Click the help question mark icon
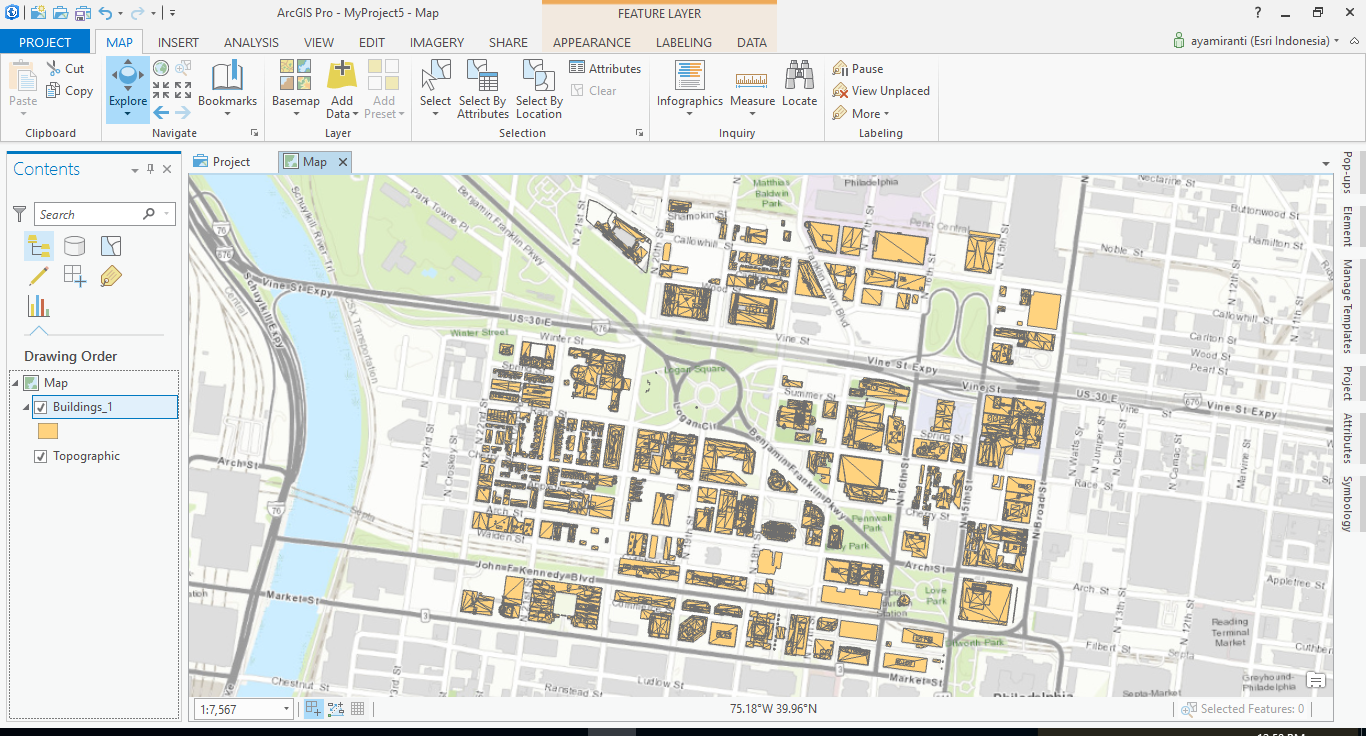This screenshot has width=1366, height=736. (1258, 13)
